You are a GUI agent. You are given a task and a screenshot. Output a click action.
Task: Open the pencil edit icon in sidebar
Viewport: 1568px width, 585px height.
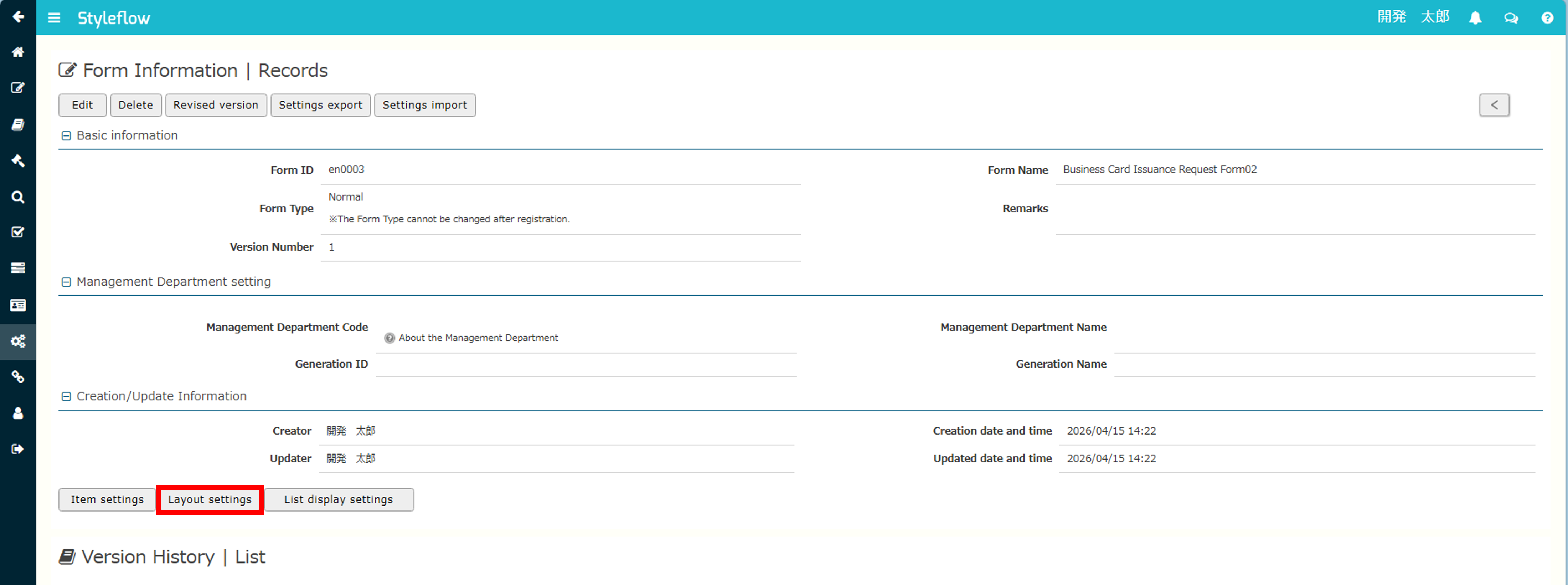[x=18, y=88]
